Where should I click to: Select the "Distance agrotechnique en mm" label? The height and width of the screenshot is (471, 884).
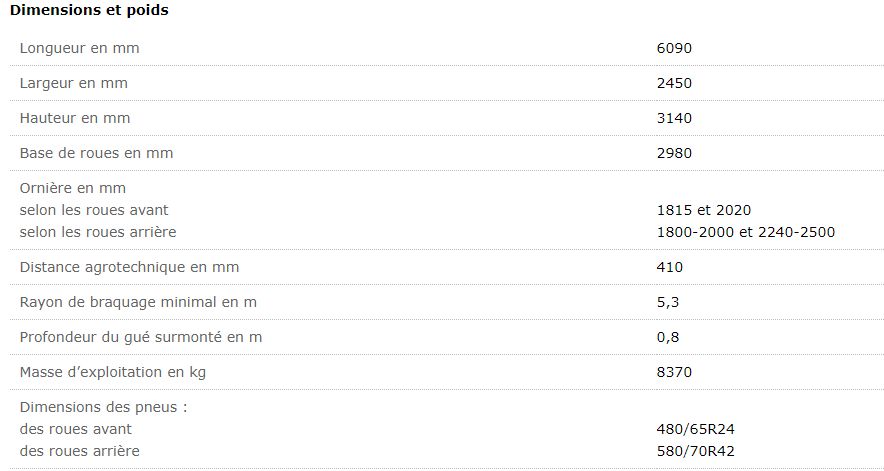click(x=129, y=267)
